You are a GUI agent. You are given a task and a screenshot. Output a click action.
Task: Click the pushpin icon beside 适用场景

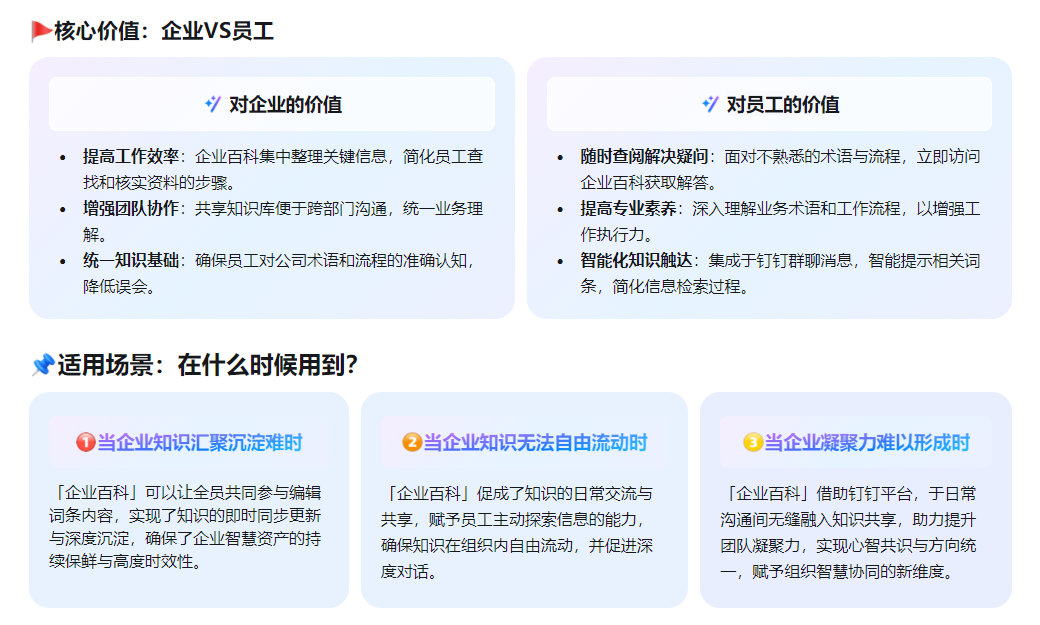click(42, 366)
